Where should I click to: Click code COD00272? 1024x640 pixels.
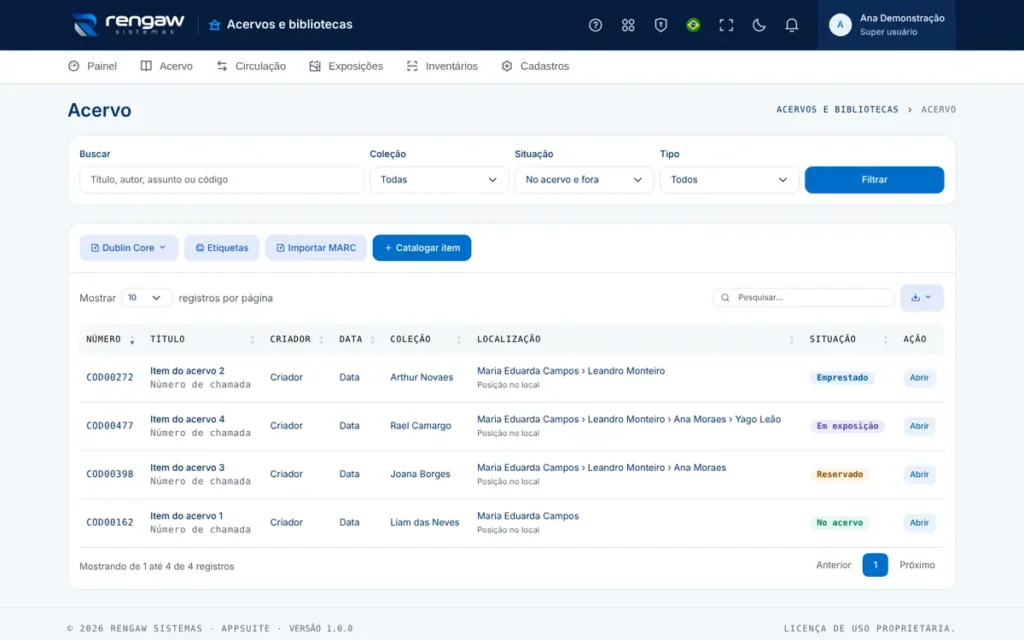click(x=110, y=377)
